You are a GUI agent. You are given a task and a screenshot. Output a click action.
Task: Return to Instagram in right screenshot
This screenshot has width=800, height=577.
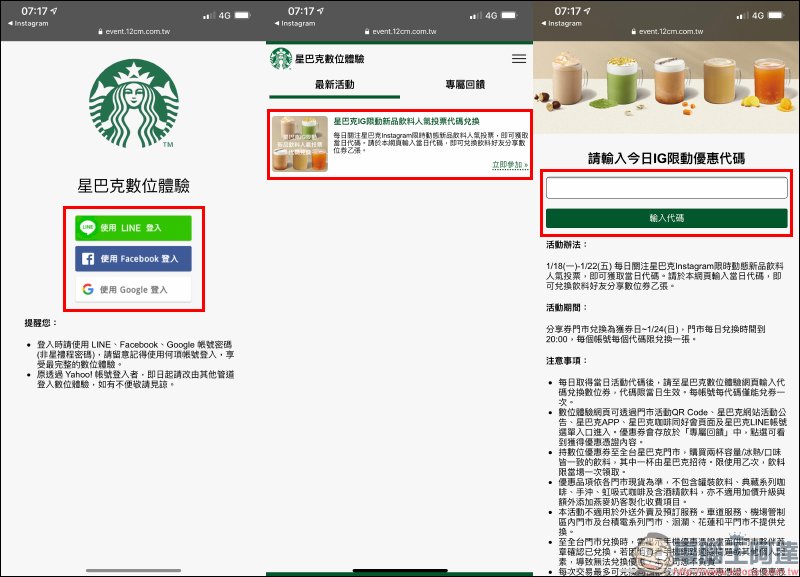click(562, 23)
